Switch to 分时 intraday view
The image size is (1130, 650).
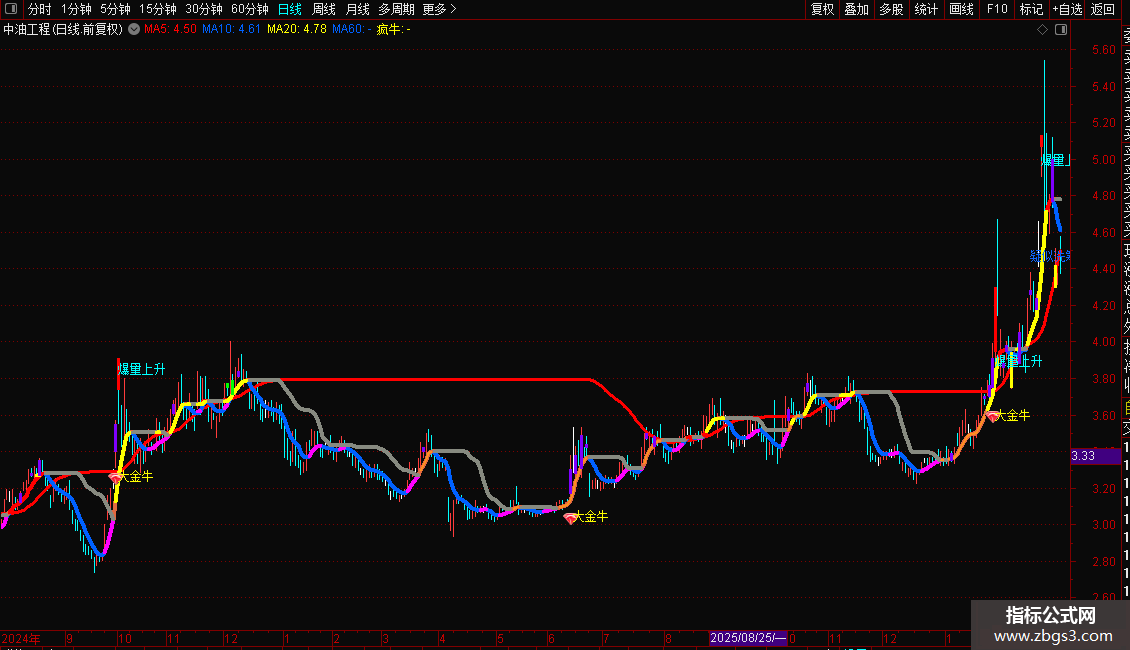click(40, 9)
